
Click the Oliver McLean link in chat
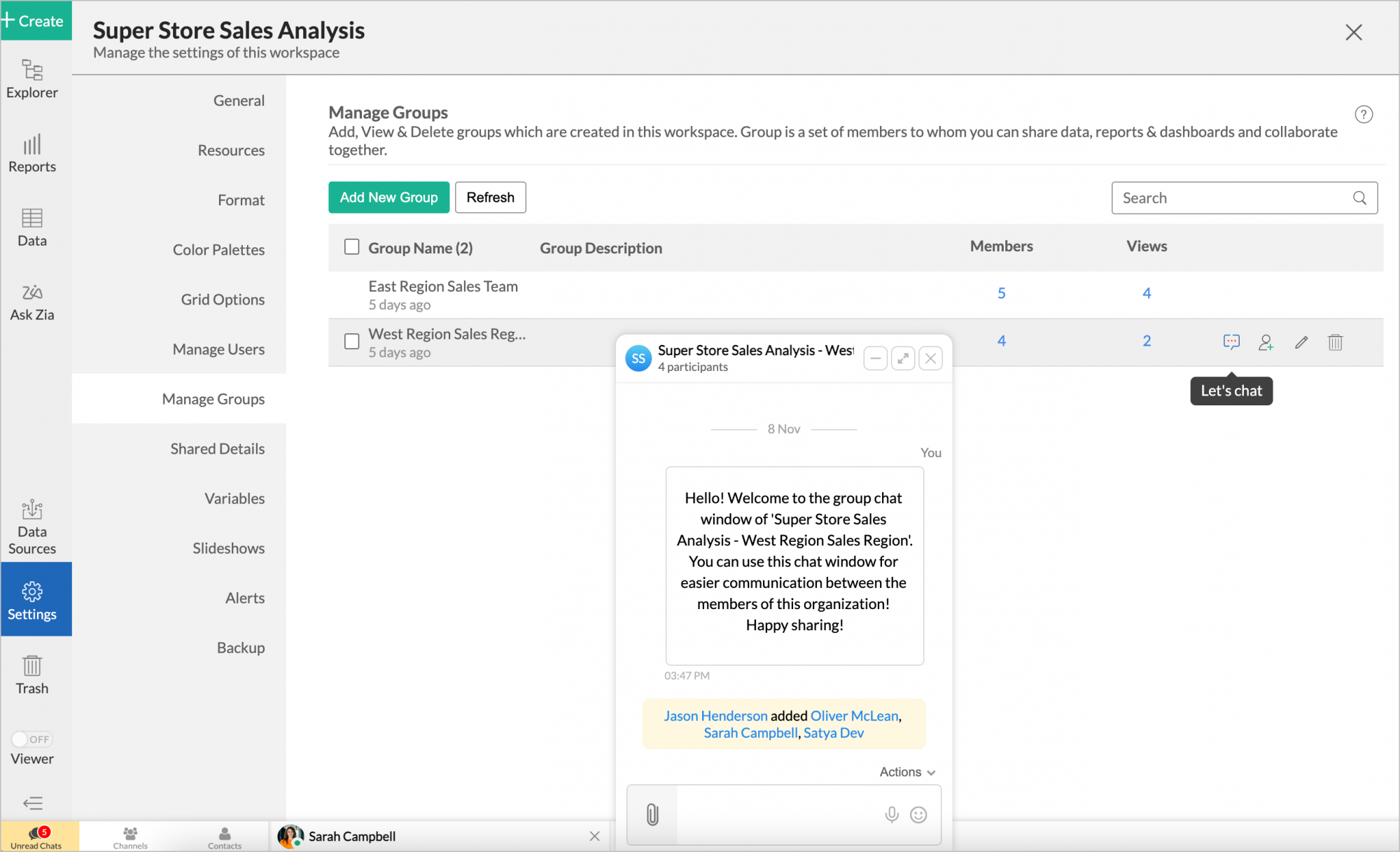pos(854,715)
